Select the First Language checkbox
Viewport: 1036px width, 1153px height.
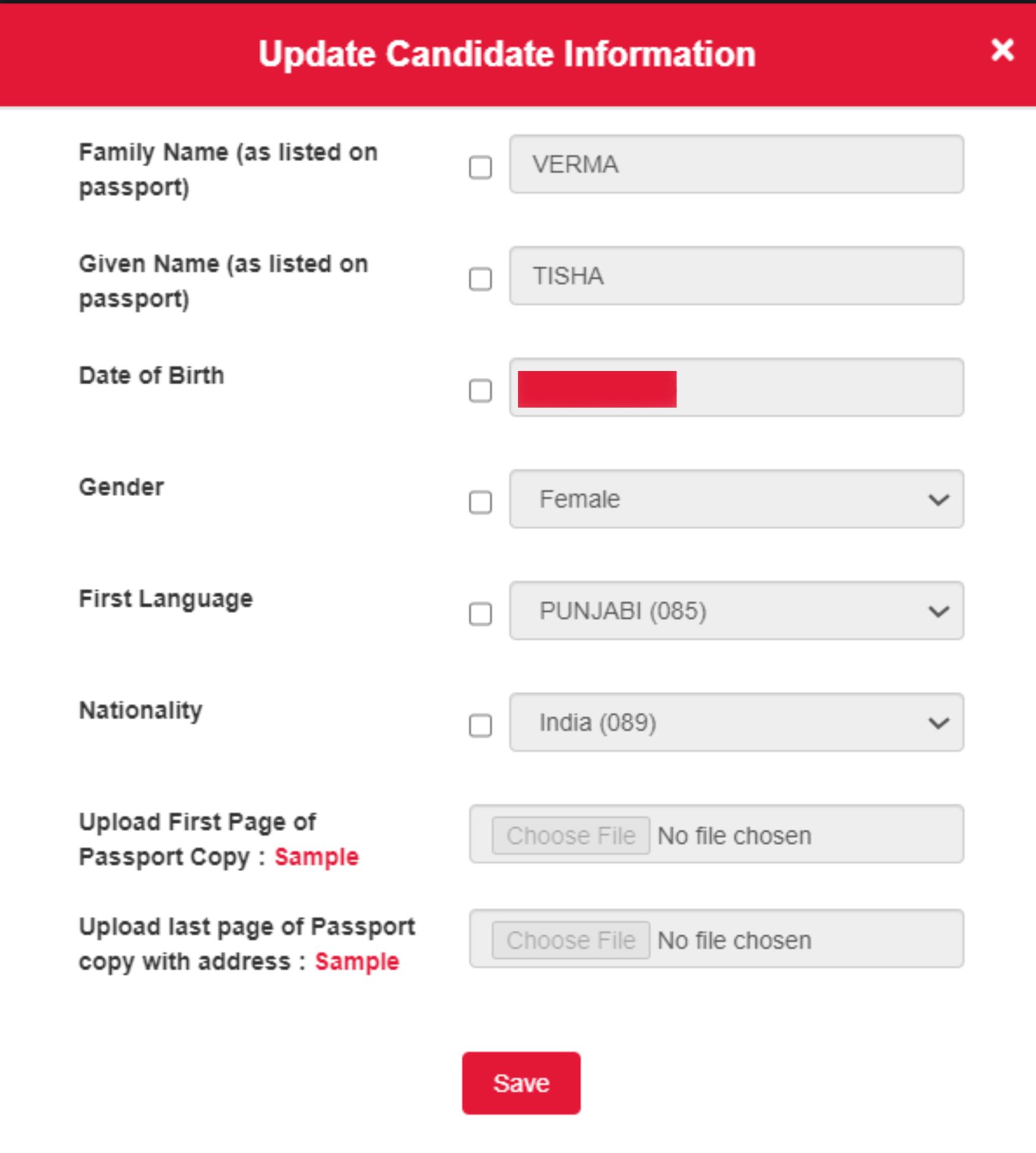(480, 614)
